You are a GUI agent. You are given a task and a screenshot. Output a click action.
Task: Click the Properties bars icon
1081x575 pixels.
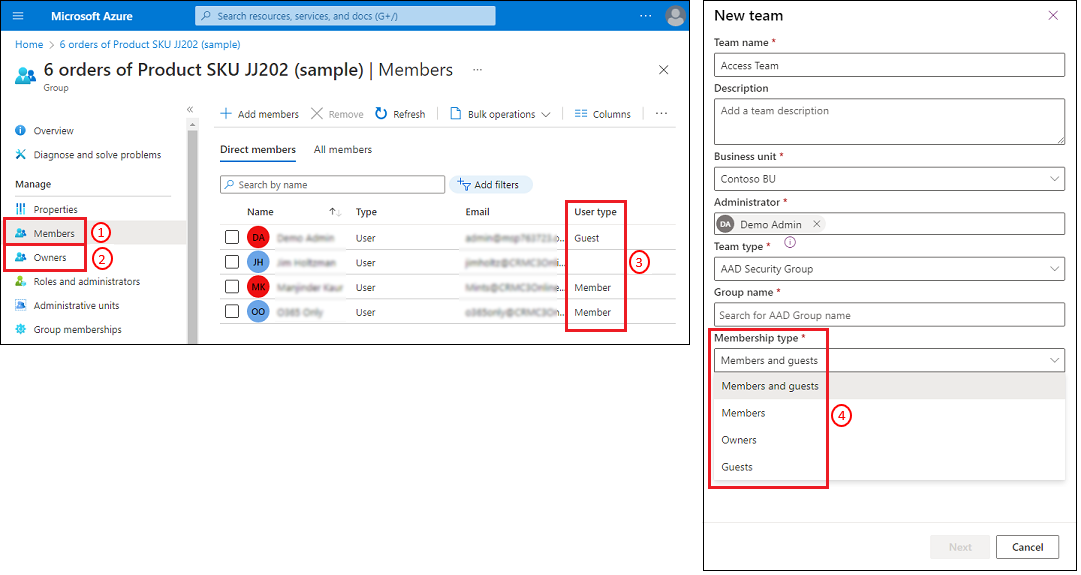21,209
